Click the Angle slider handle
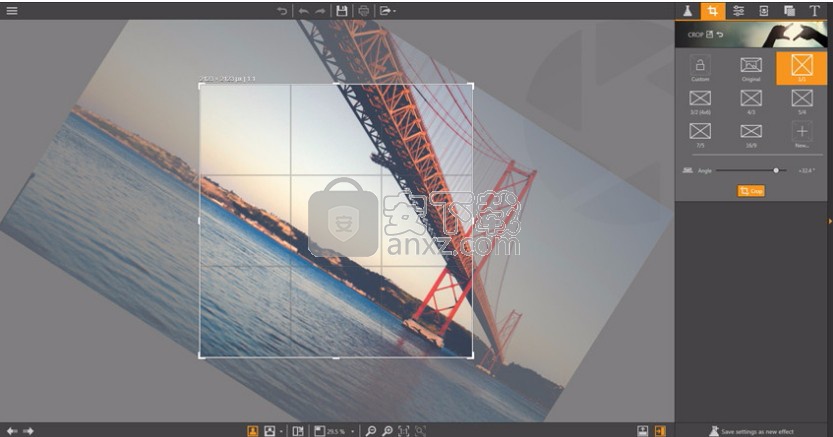Viewport: 833px width, 437px height. coord(776,170)
